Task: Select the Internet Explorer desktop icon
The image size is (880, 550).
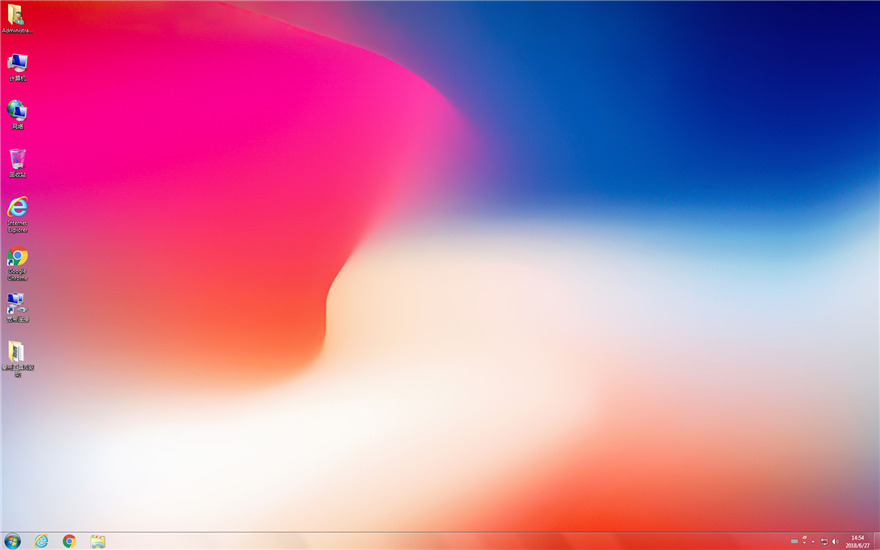Action: coord(17,214)
